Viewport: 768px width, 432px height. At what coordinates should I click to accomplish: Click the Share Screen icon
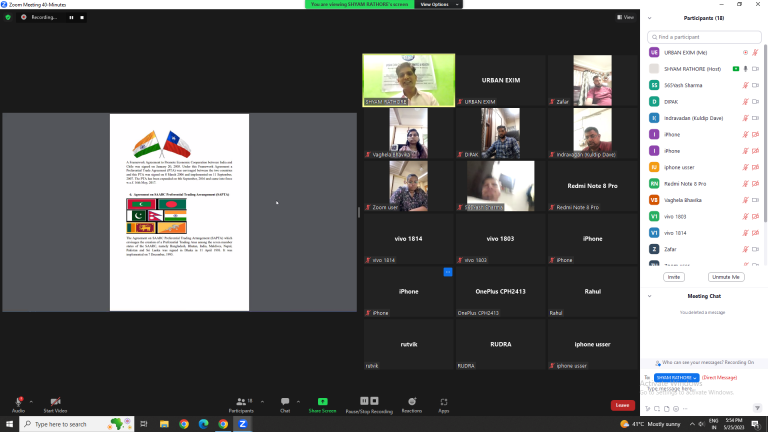322,402
